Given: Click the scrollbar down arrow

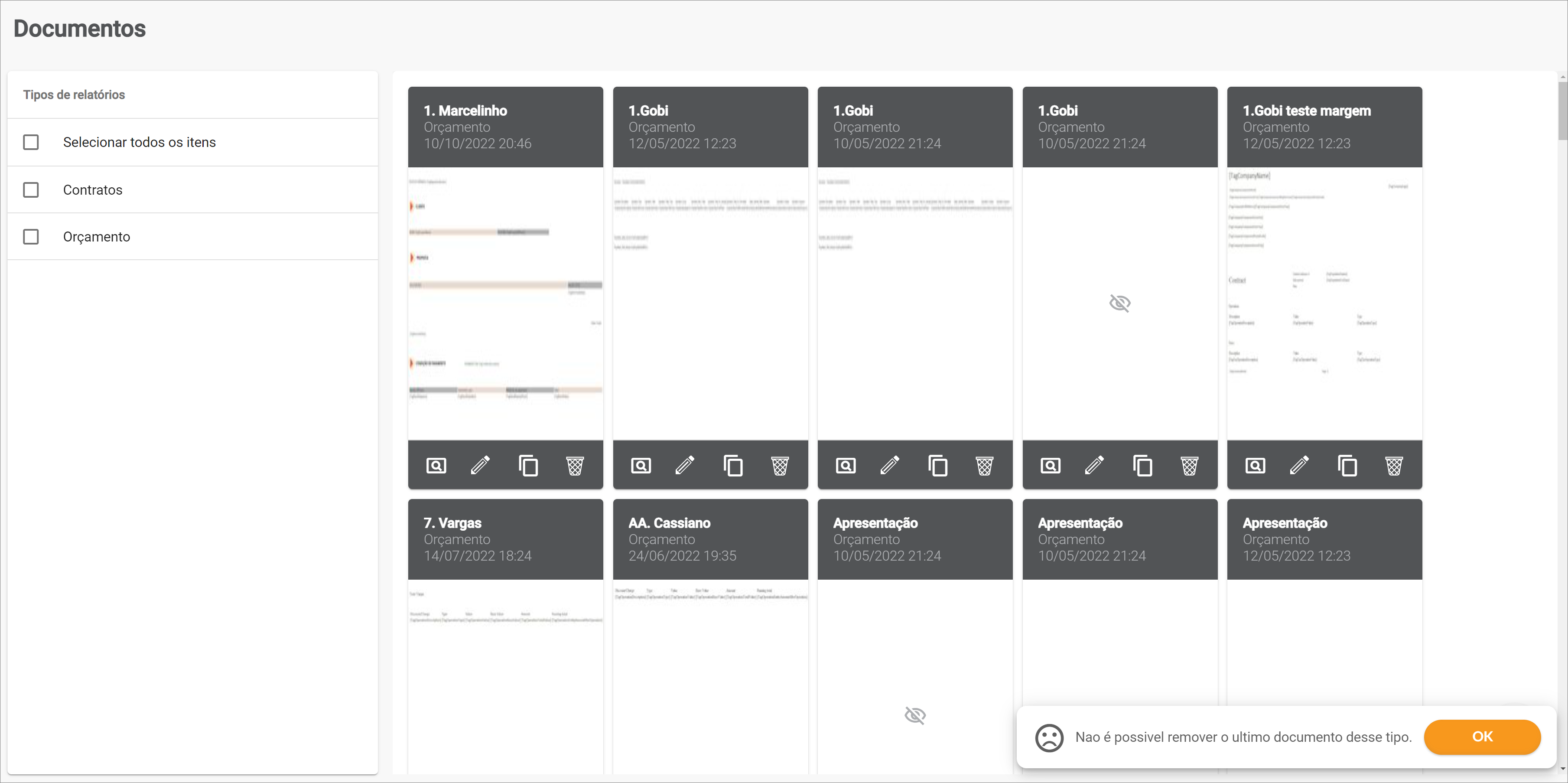Looking at the screenshot, I should pos(1562,770).
